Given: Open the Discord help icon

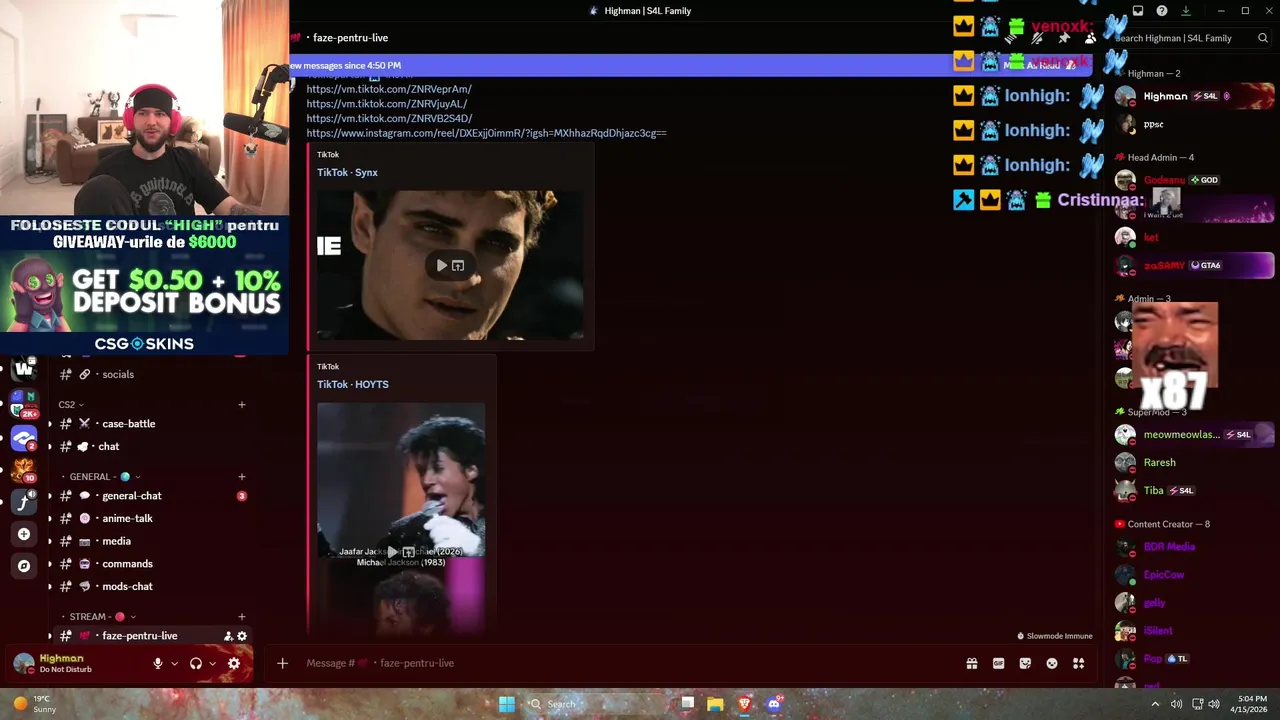Looking at the screenshot, I should [1162, 11].
